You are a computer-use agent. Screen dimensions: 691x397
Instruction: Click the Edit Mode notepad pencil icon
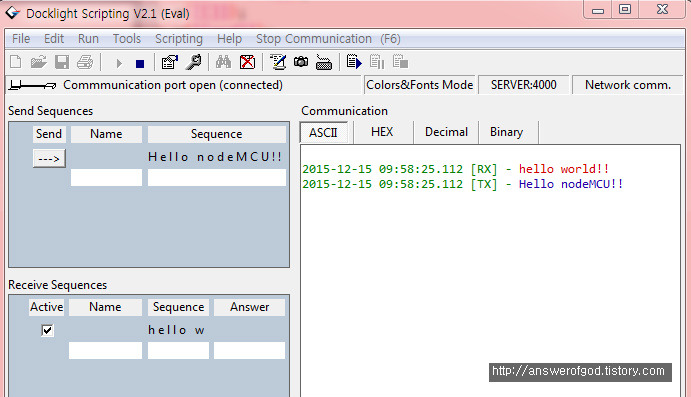278,62
